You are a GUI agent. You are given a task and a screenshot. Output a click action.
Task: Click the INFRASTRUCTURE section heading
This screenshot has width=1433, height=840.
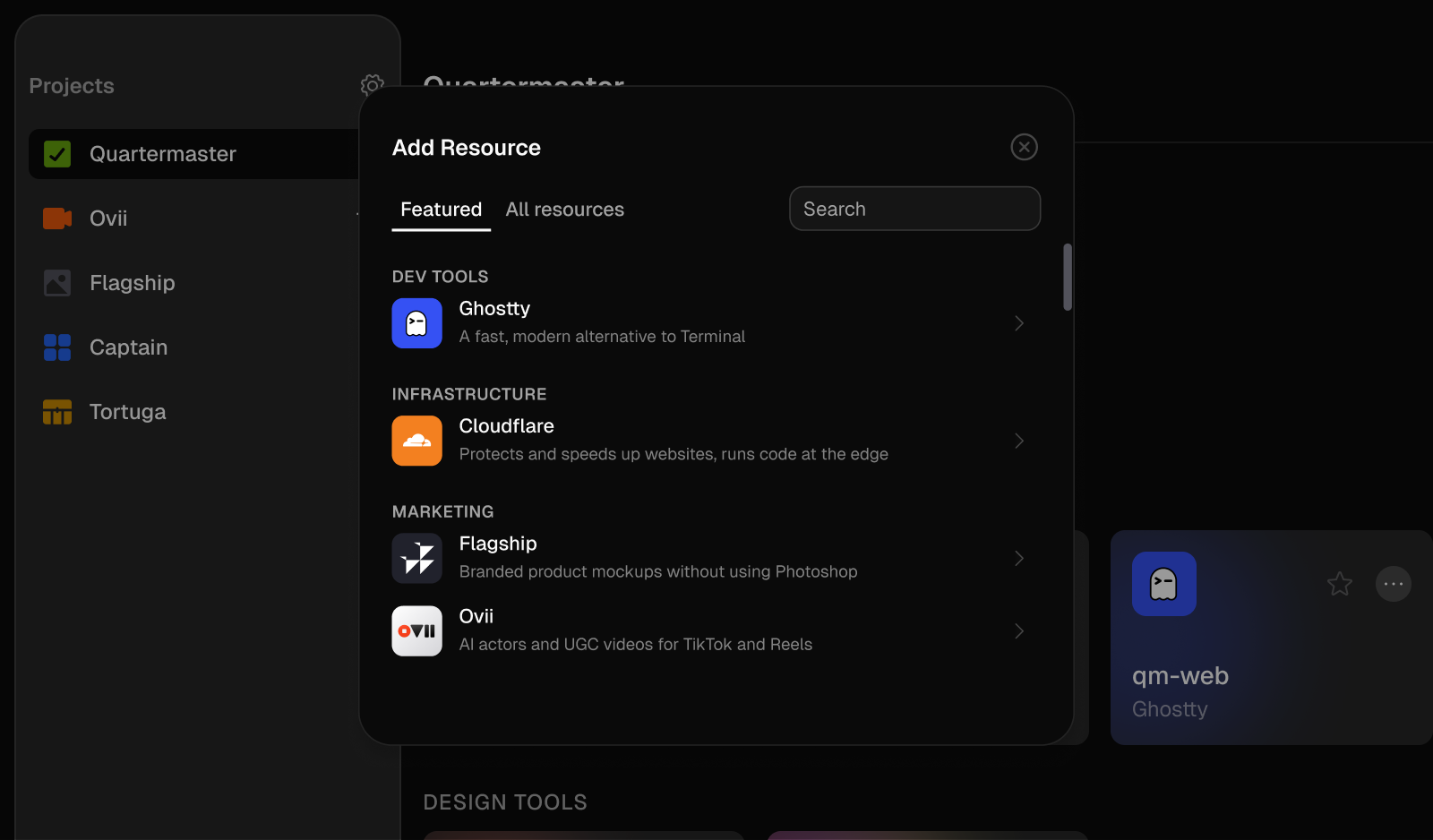pyautogui.click(x=469, y=394)
